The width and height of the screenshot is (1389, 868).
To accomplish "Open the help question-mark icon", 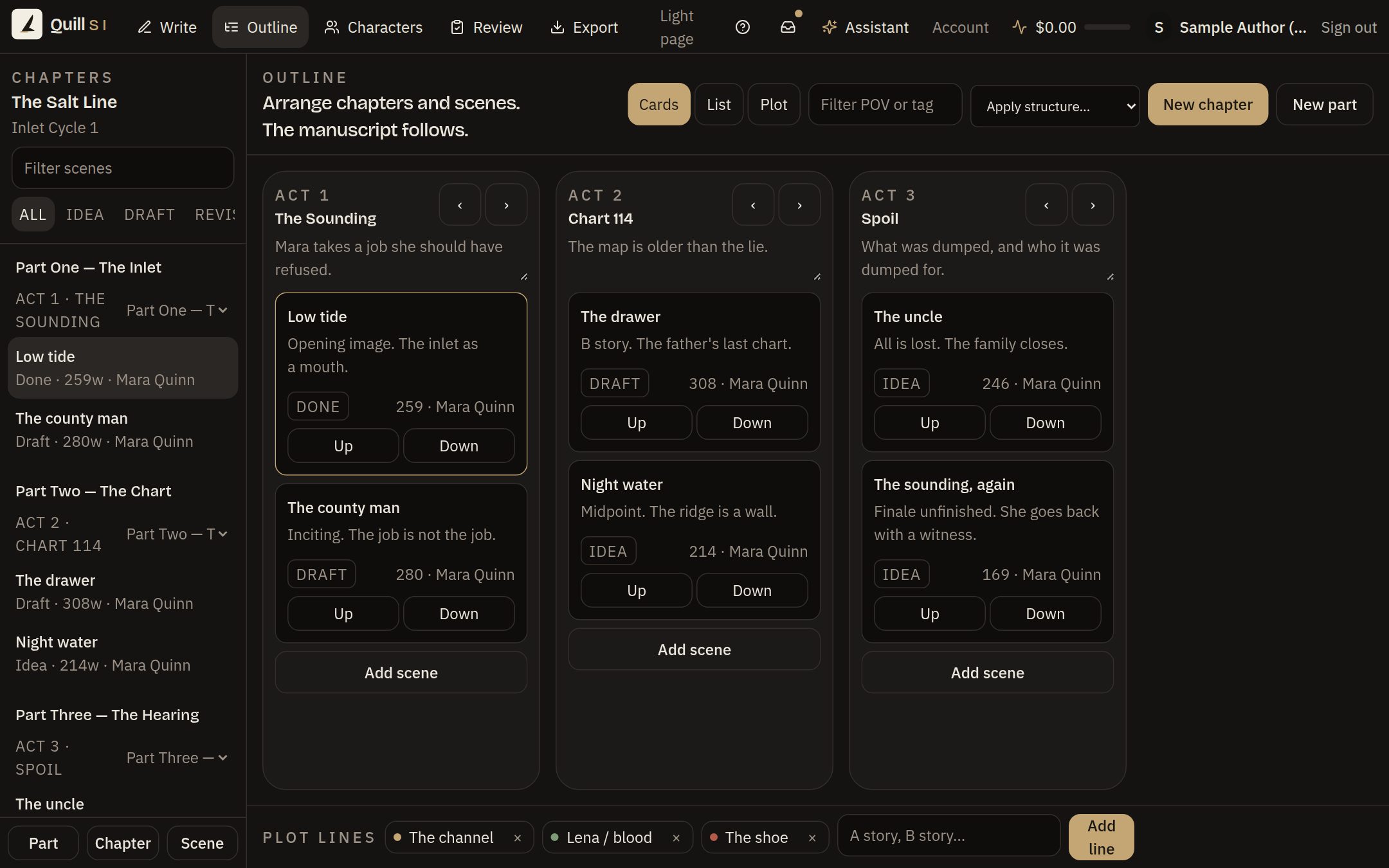I will click(743, 27).
